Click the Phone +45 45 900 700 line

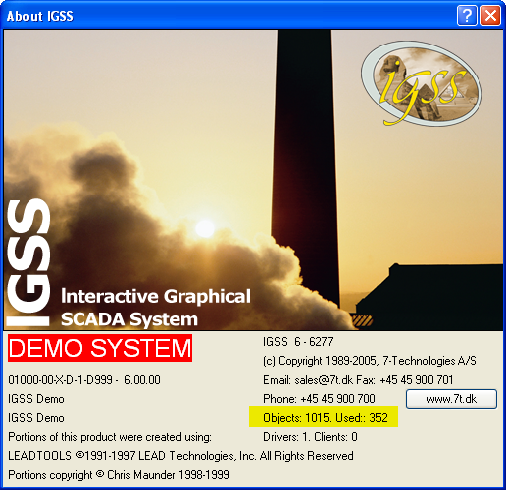coord(319,399)
